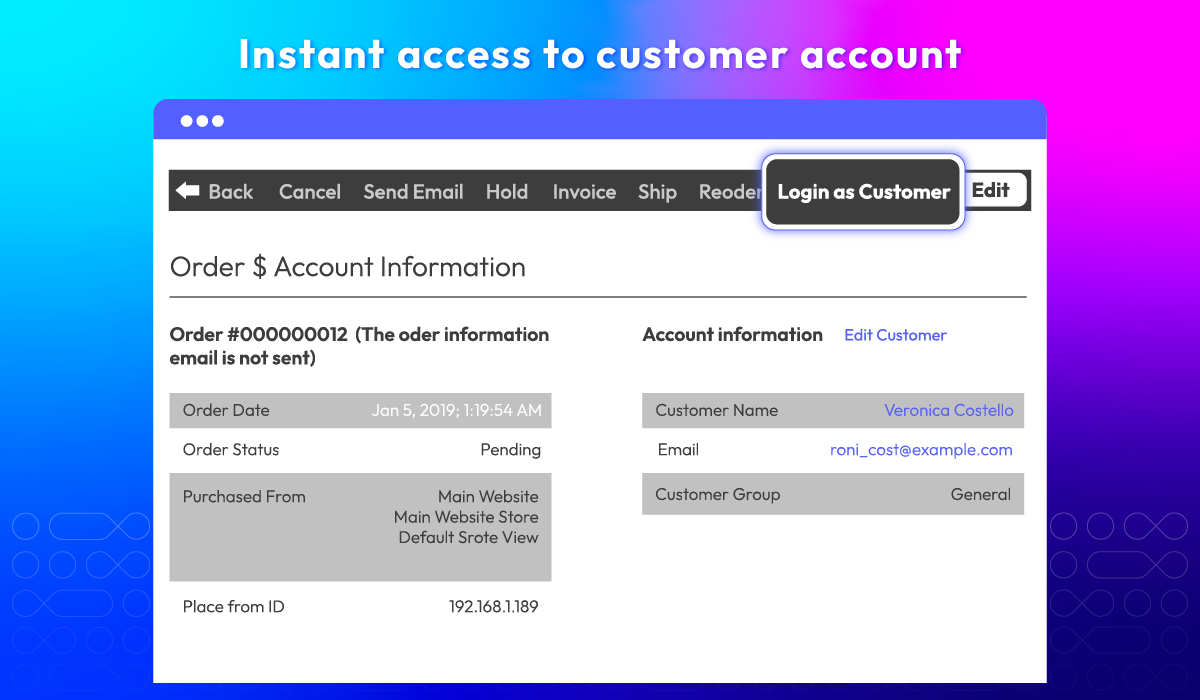Select Cancel in the order toolbar
This screenshot has width=1200, height=700.
(x=310, y=192)
